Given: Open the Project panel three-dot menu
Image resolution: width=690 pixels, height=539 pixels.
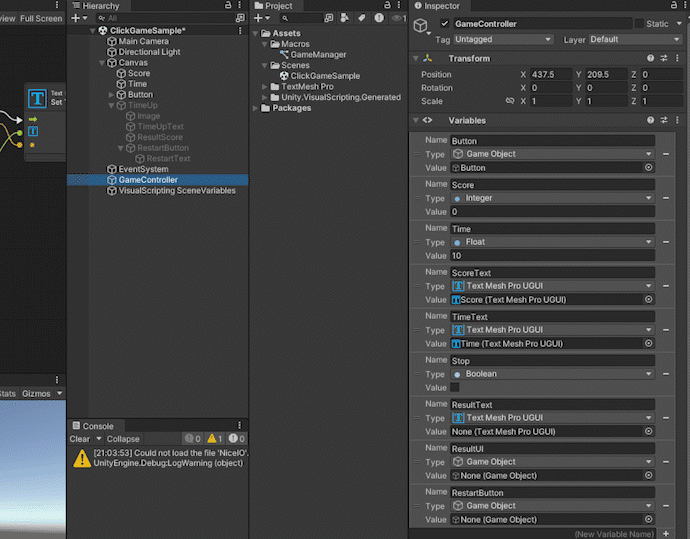Looking at the screenshot, I should pos(399,5).
